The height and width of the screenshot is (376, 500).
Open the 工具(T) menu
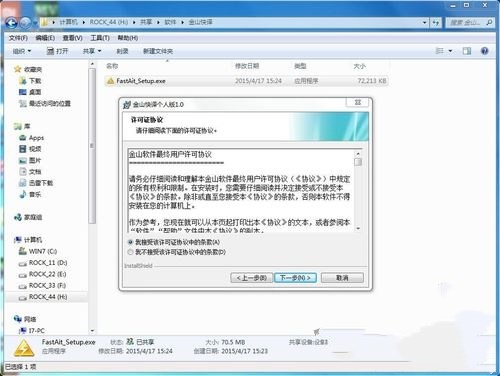(x=100, y=38)
